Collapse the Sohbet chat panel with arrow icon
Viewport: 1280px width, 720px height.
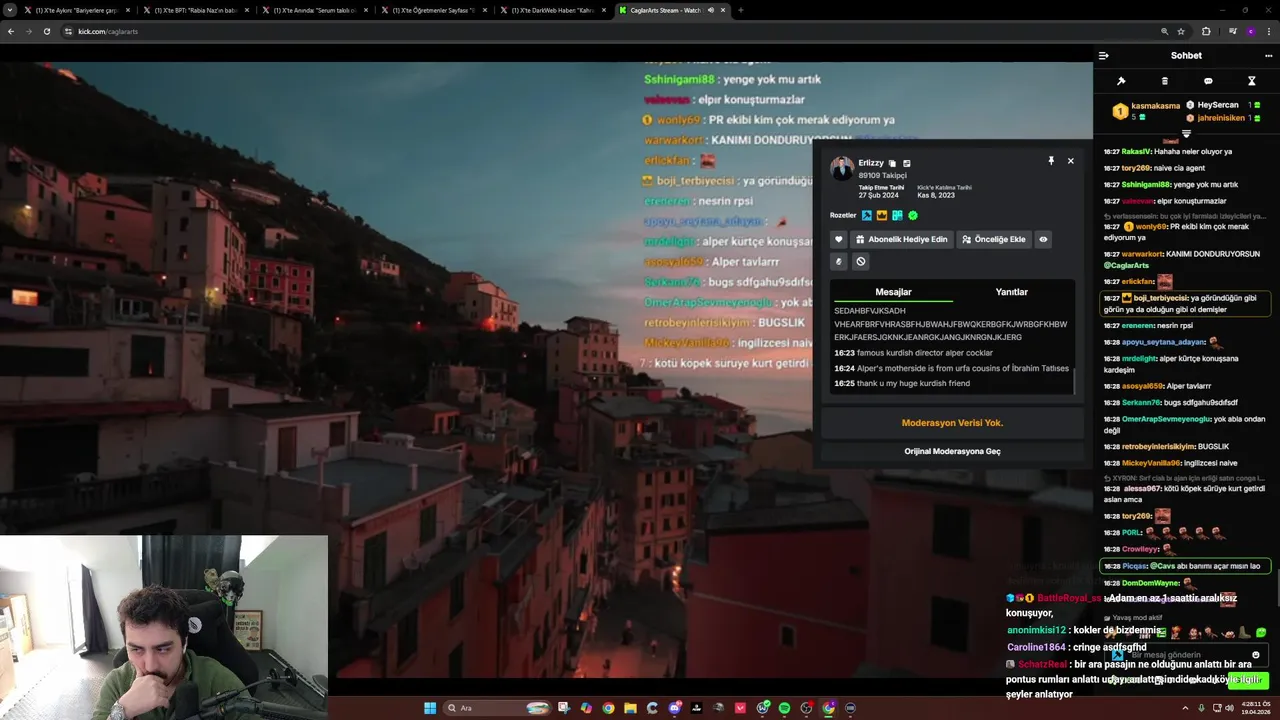point(1103,56)
